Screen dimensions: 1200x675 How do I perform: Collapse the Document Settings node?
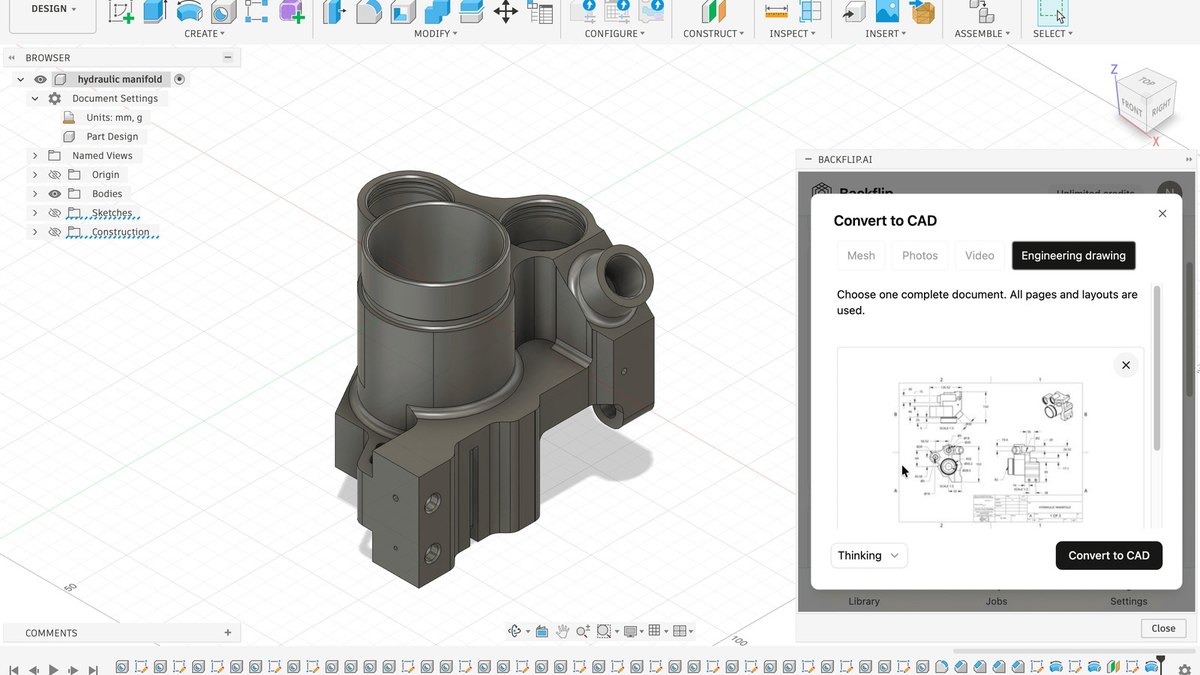pyautogui.click(x=35, y=99)
